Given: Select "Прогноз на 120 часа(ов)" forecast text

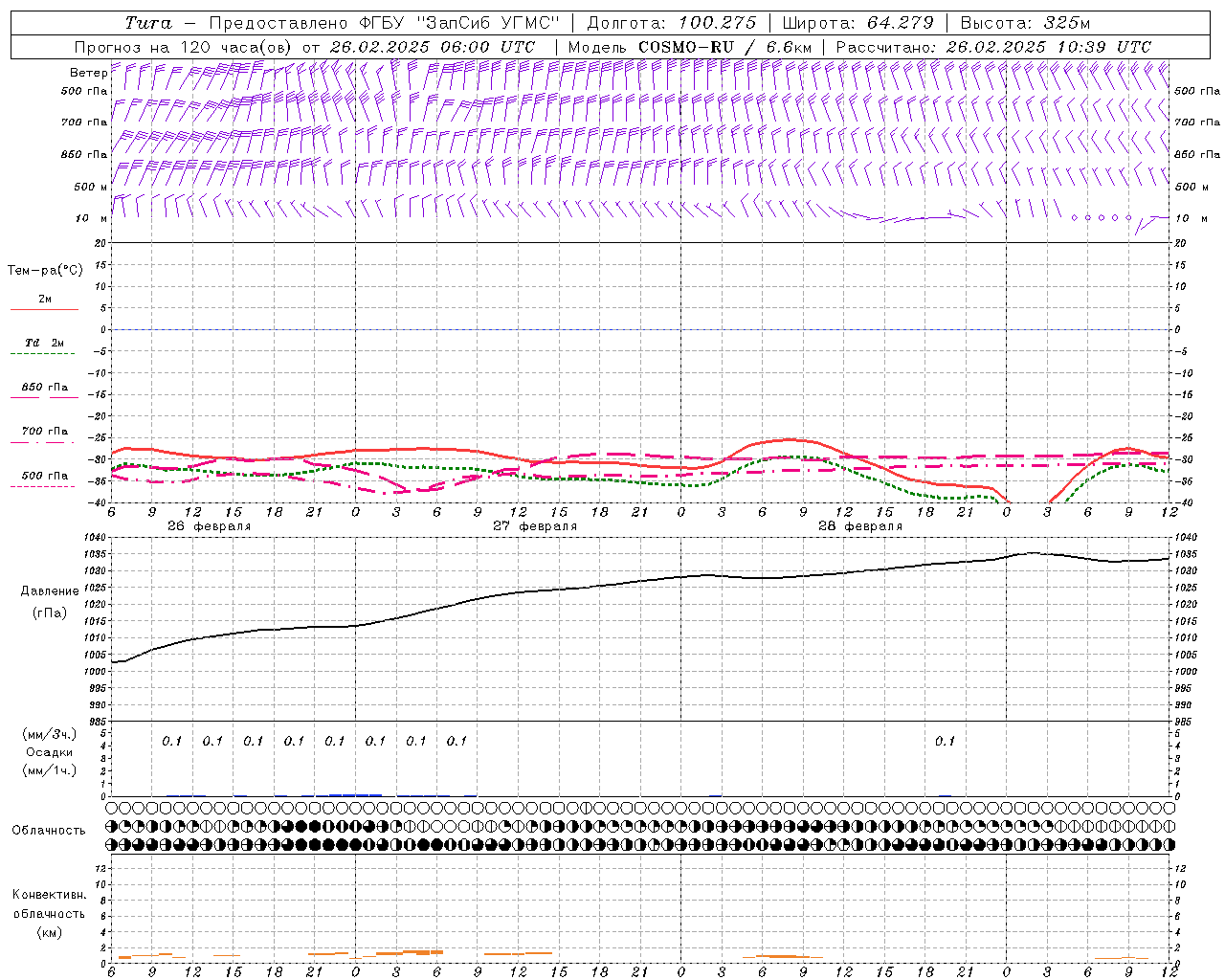Looking at the screenshot, I should click(x=185, y=47).
